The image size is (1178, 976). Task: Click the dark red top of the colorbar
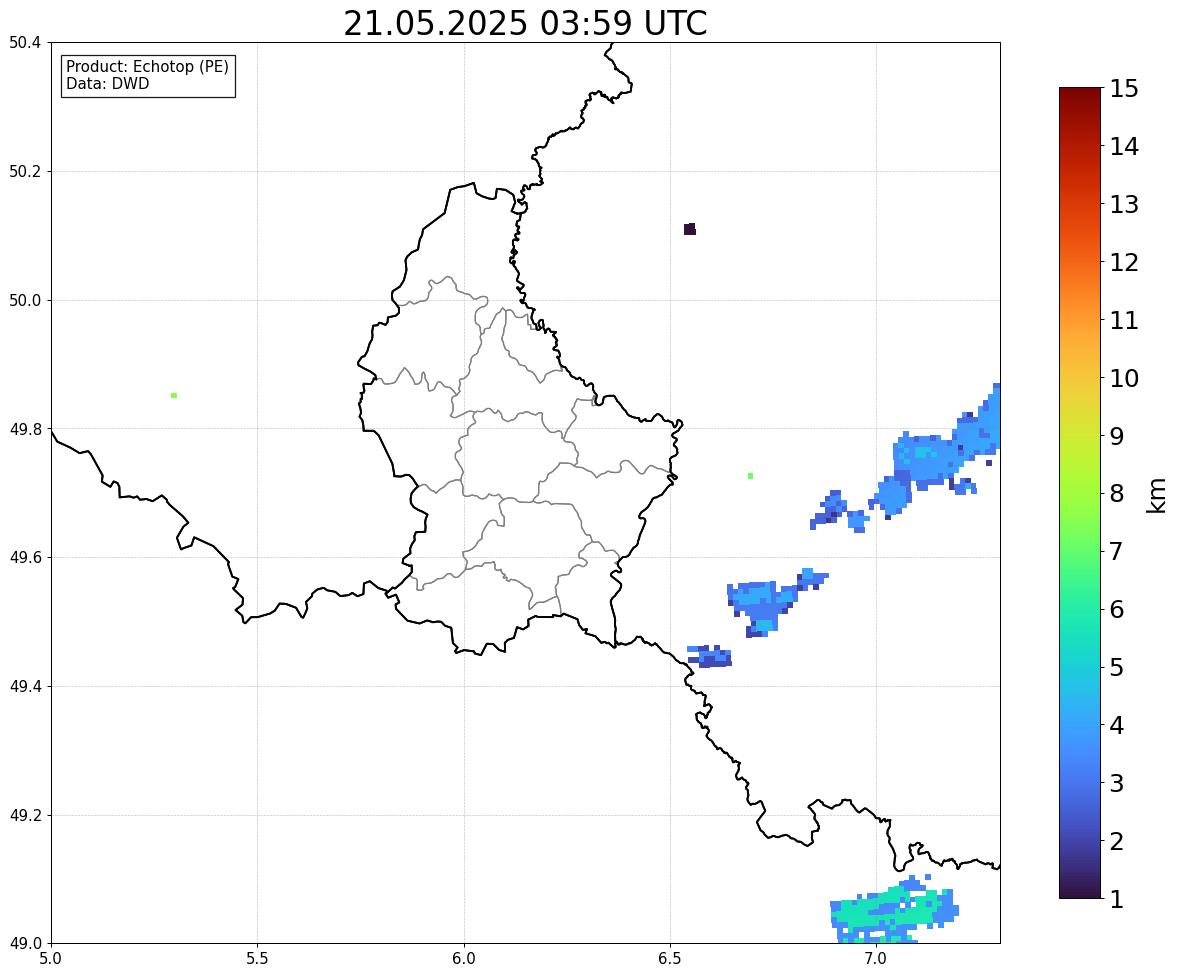[1080, 93]
